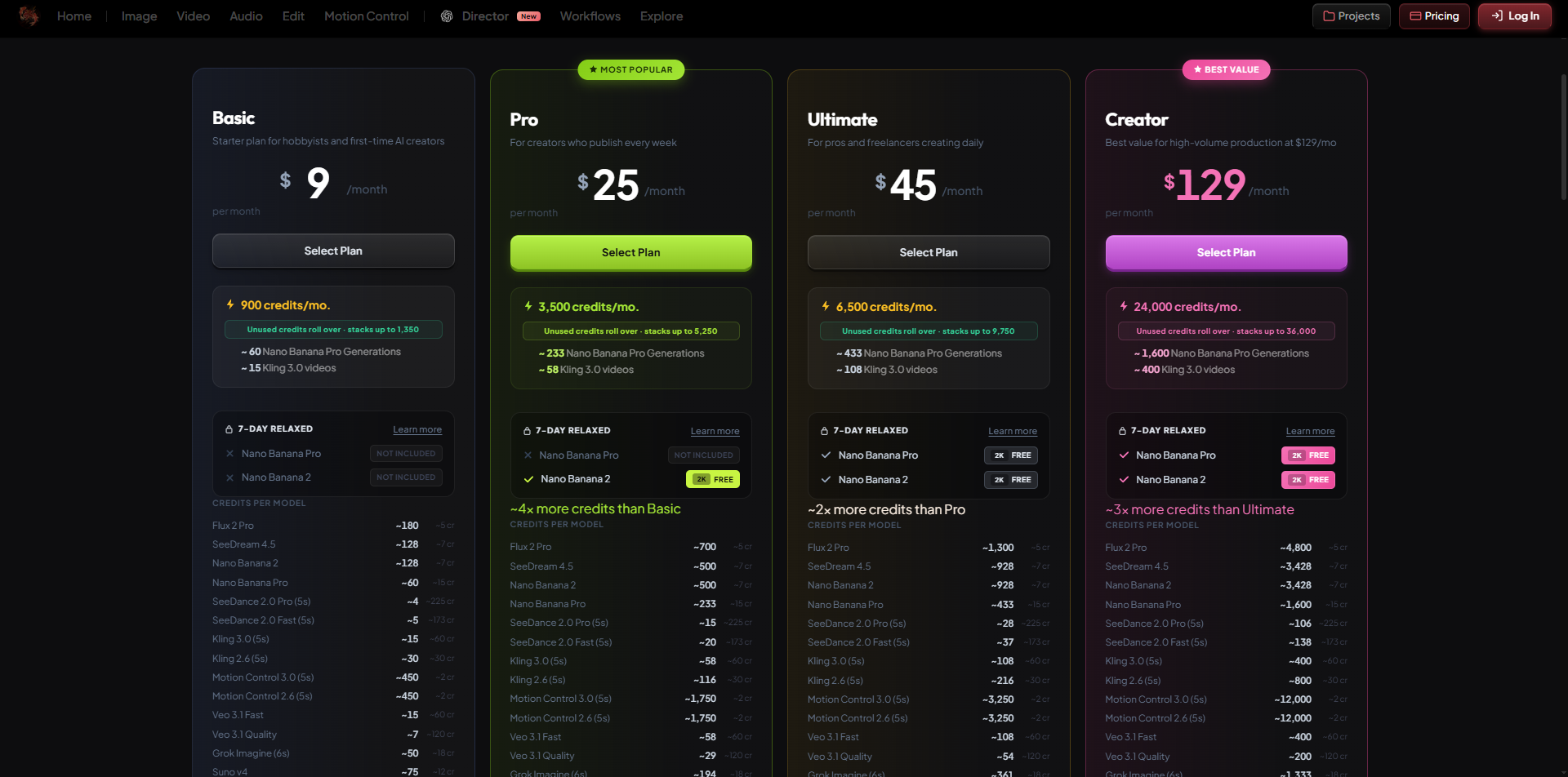Click "~233 Nano Banana Pro Generations" in Pro plan
Screen dimensions: 1568x777
621,353
